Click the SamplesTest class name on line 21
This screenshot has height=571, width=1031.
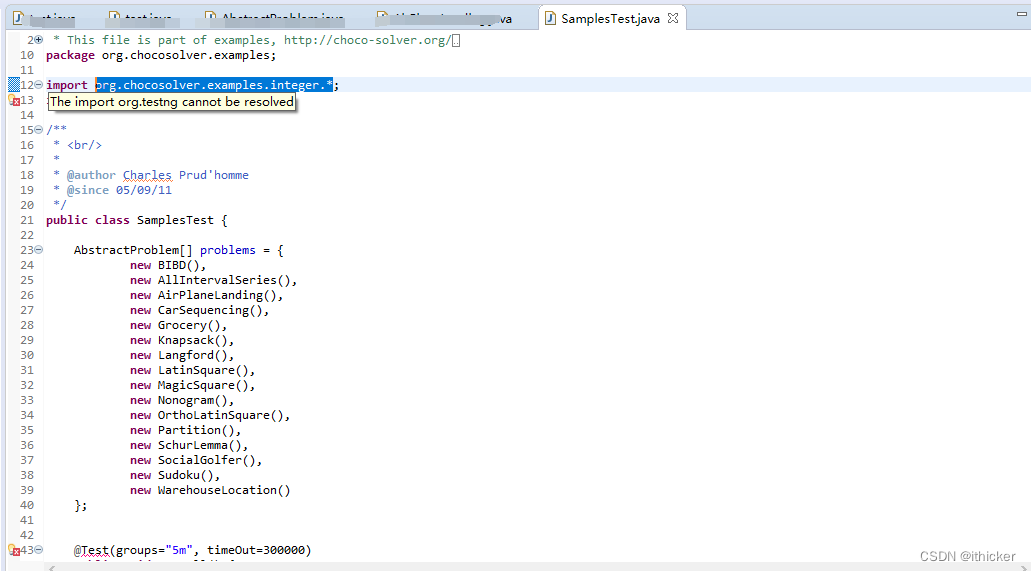pyautogui.click(x=175, y=220)
